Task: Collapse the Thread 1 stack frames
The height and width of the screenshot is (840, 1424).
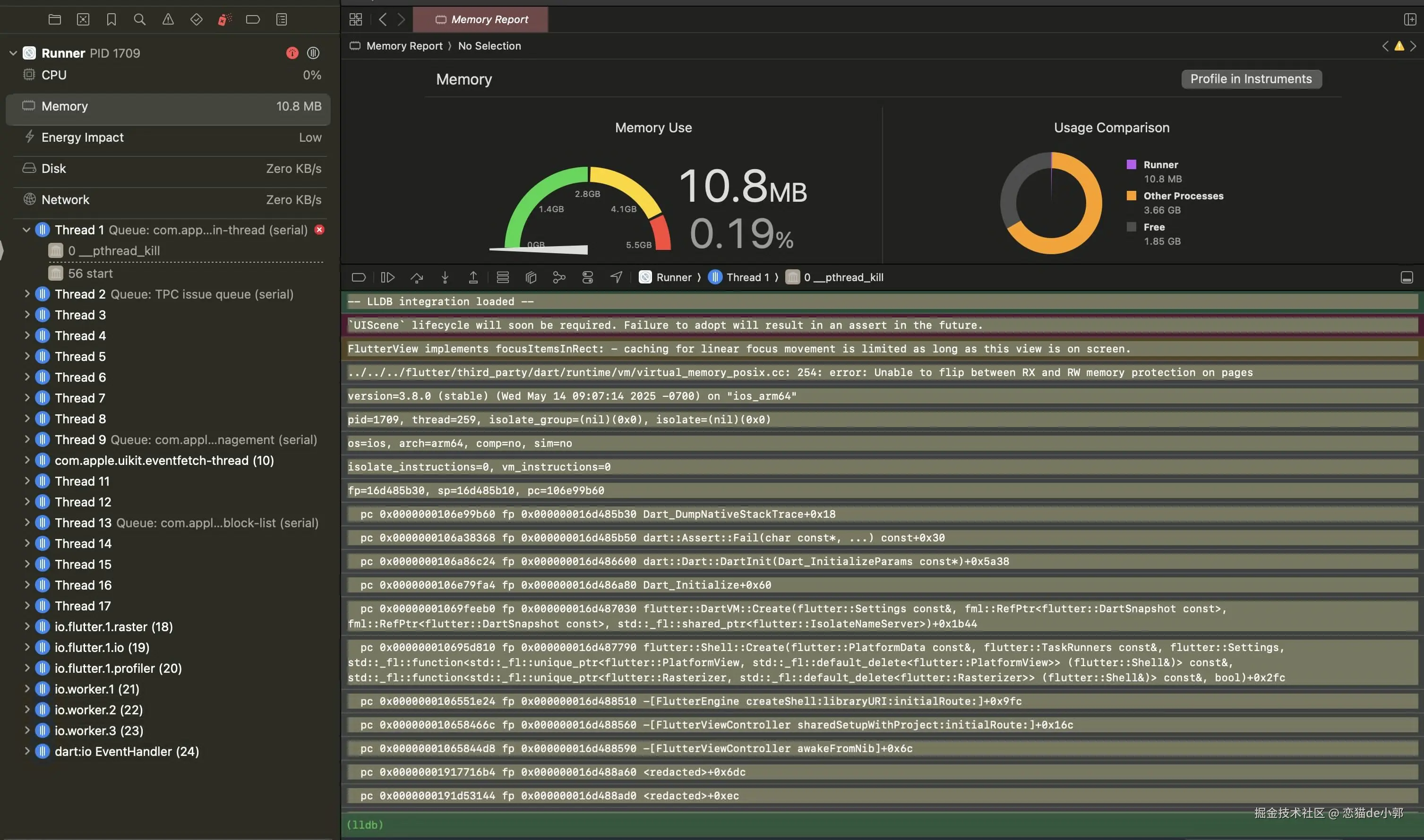Action: point(26,230)
